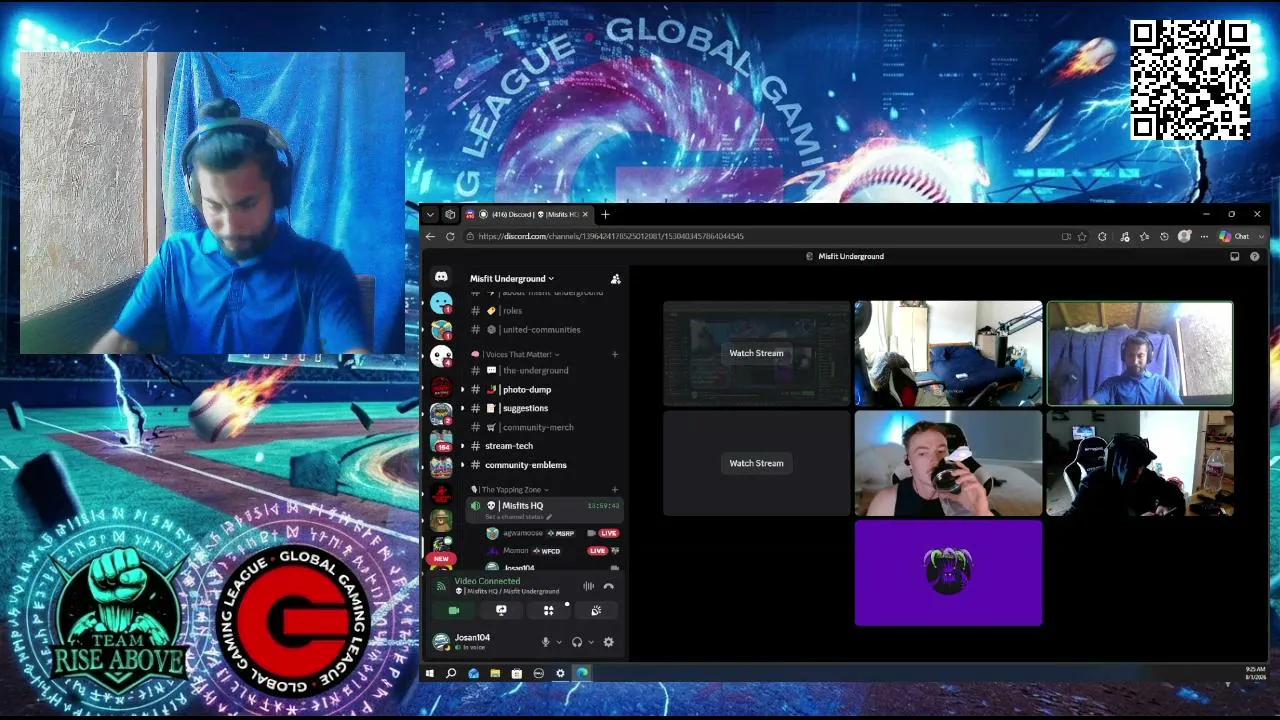The height and width of the screenshot is (720, 1280).
Task: Collapse The Yapping Zone category
Action: pos(510,490)
